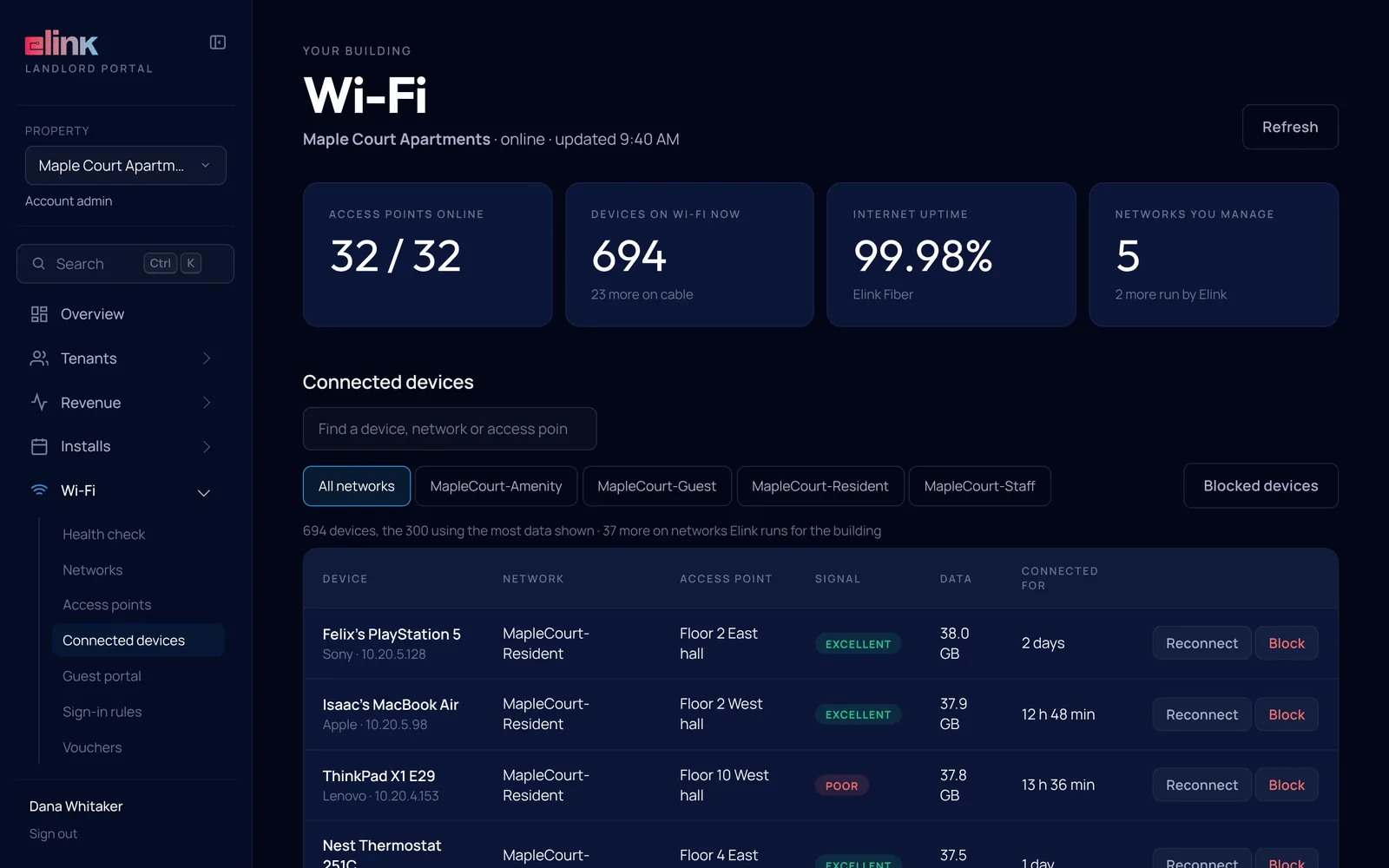The image size is (1389, 868).
Task: Open Sign-in rules page
Action: pyautogui.click(x=102, y=712)
